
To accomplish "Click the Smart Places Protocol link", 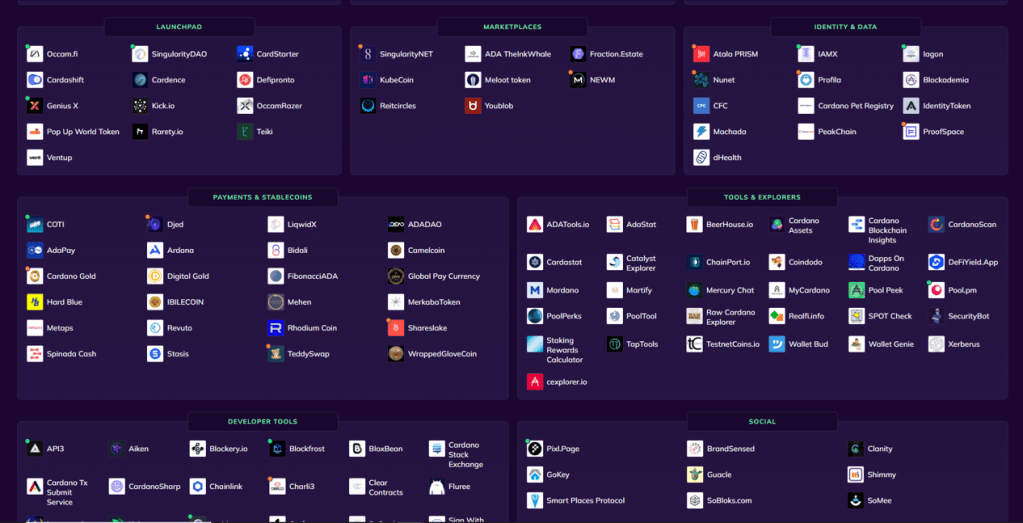I will (x=585, y=501).
